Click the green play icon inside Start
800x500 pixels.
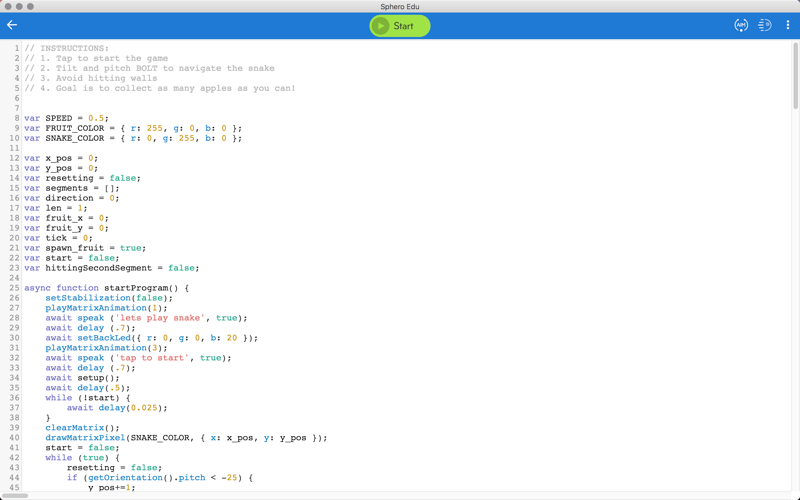coord(380,26)
